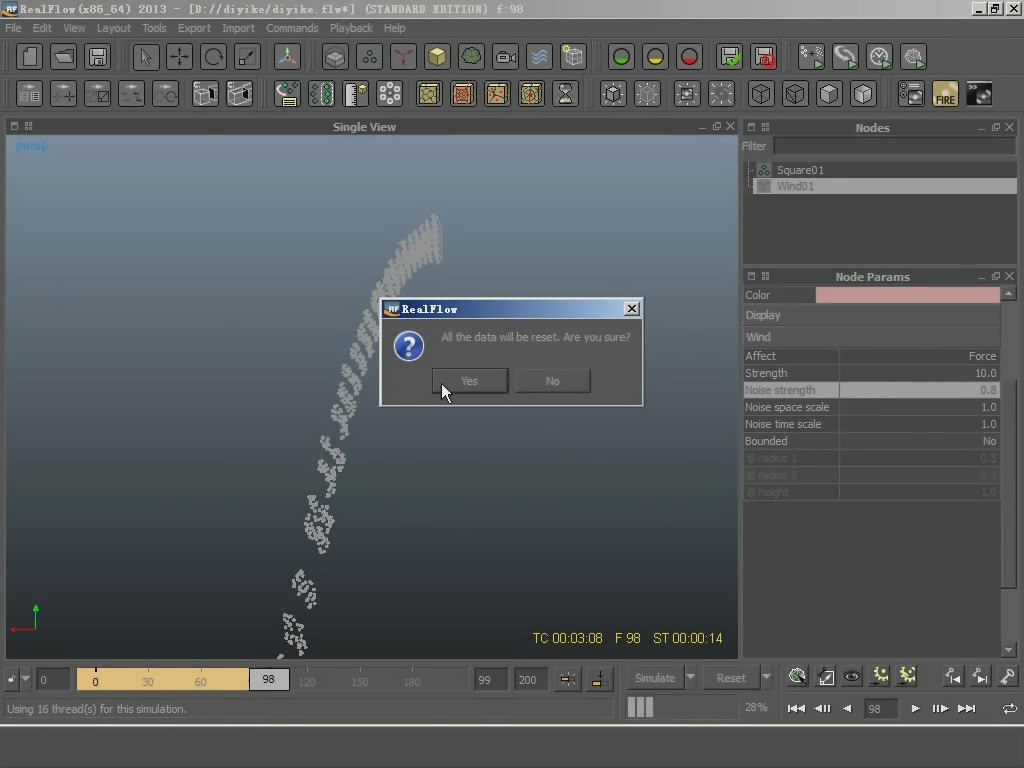Toggle loop playback mode
Viewport: 1024px width, 768px height.
click(1009, 709)
